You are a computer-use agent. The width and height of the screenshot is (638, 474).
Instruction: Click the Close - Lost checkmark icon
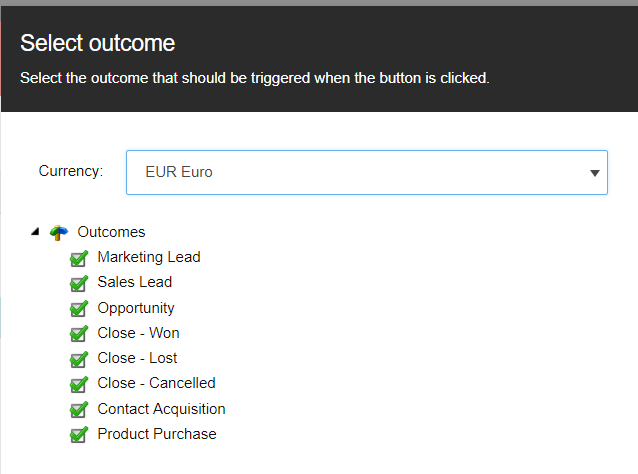[79, 359]
